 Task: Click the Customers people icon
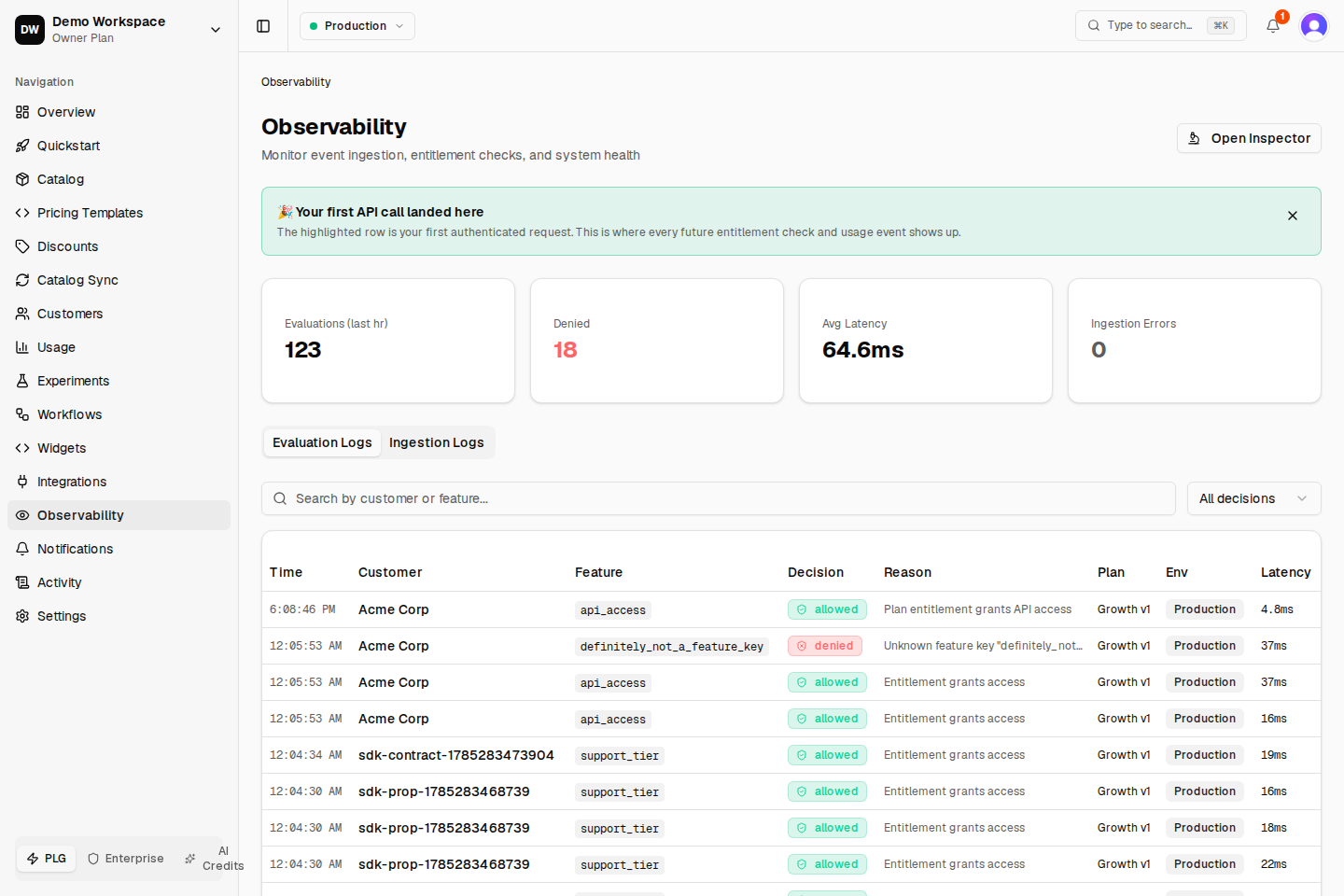[22, 314]
